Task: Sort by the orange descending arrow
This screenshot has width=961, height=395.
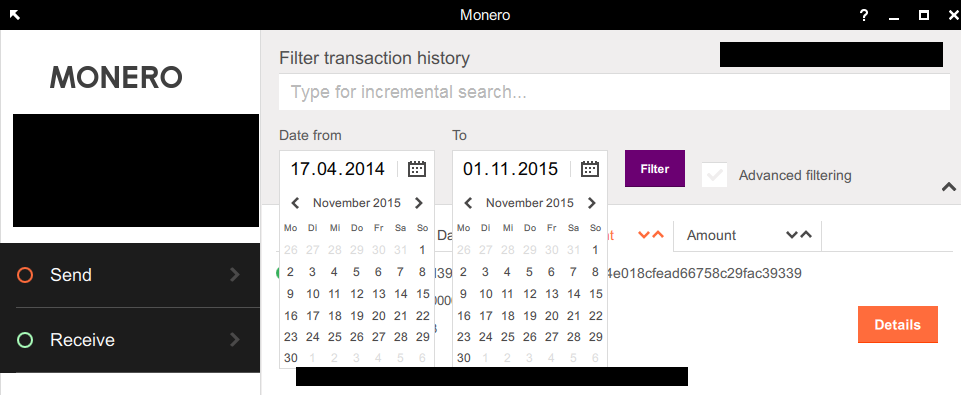Action: point(644,235)
